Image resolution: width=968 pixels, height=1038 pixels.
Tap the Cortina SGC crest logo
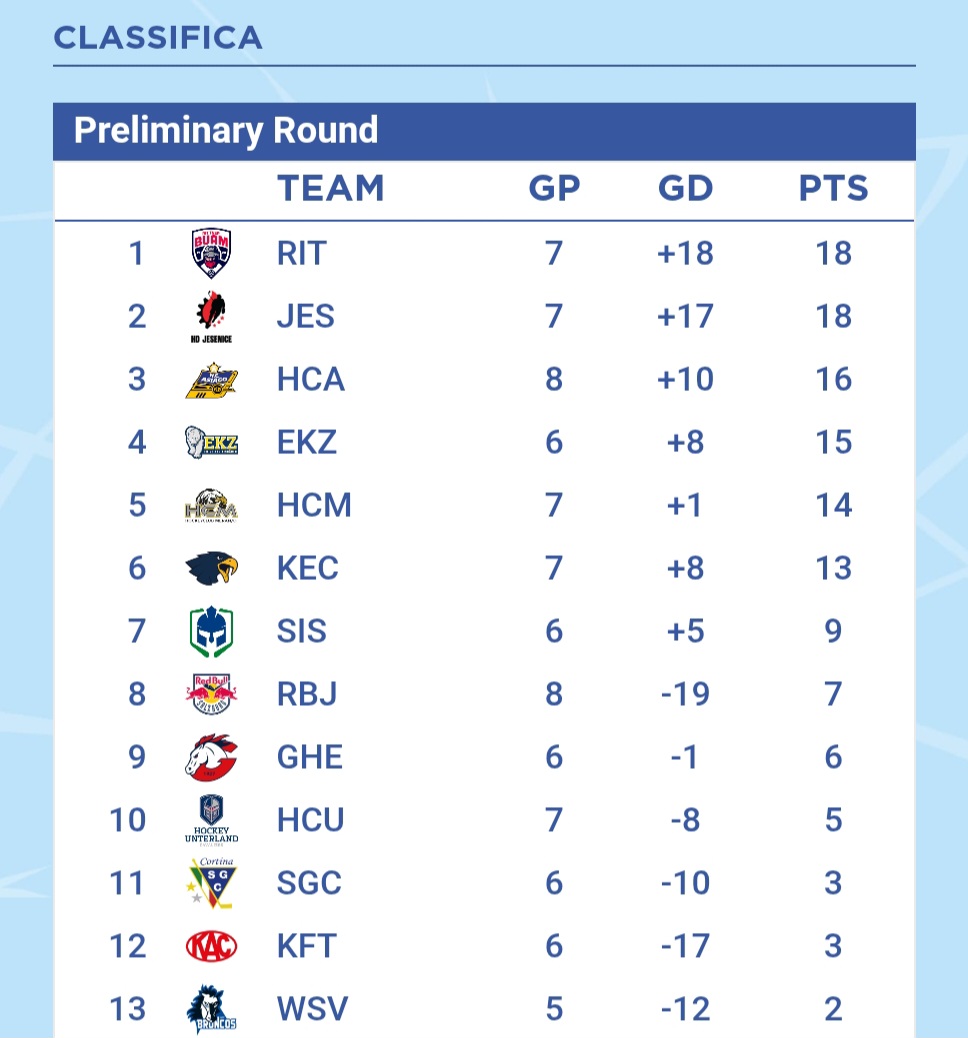click(x=211, y=883)
